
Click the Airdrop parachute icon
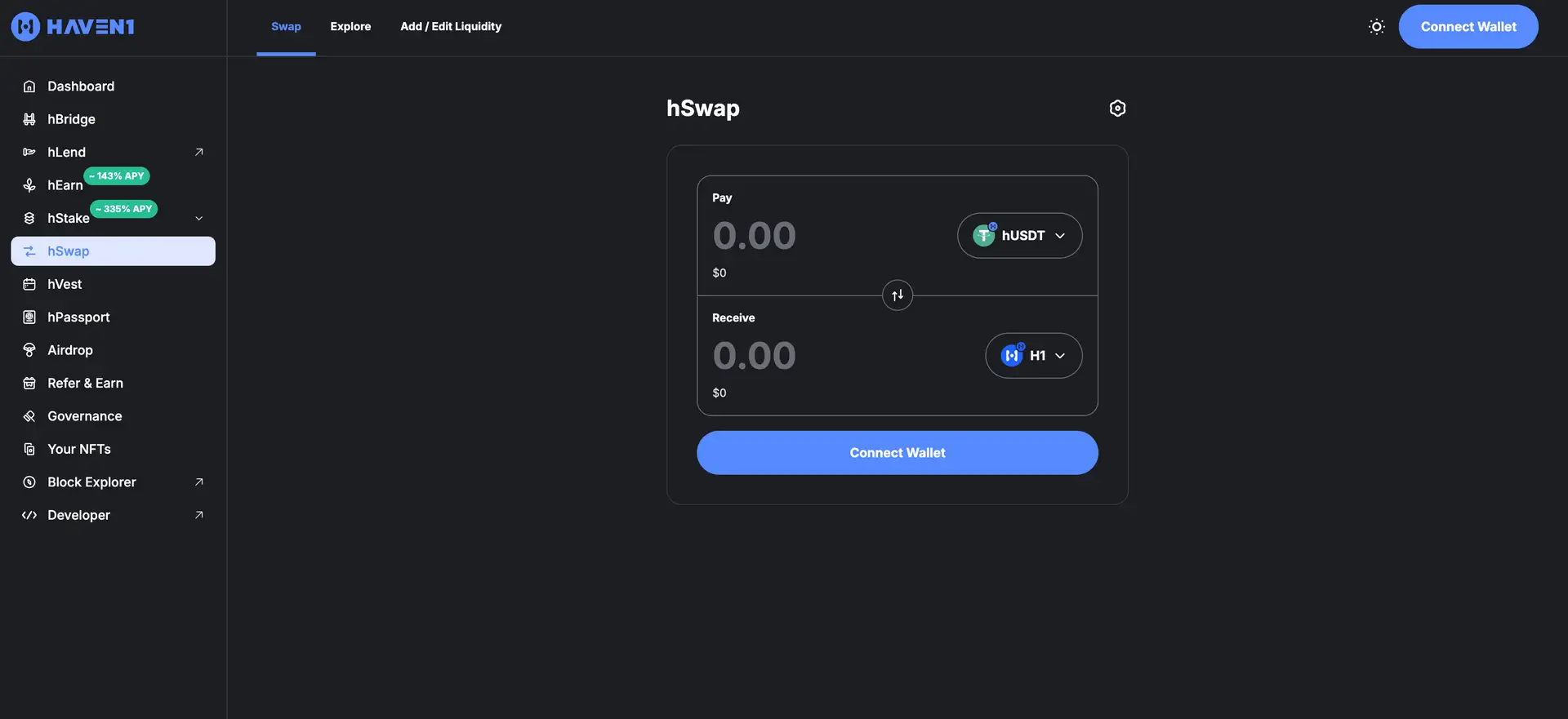29,350
